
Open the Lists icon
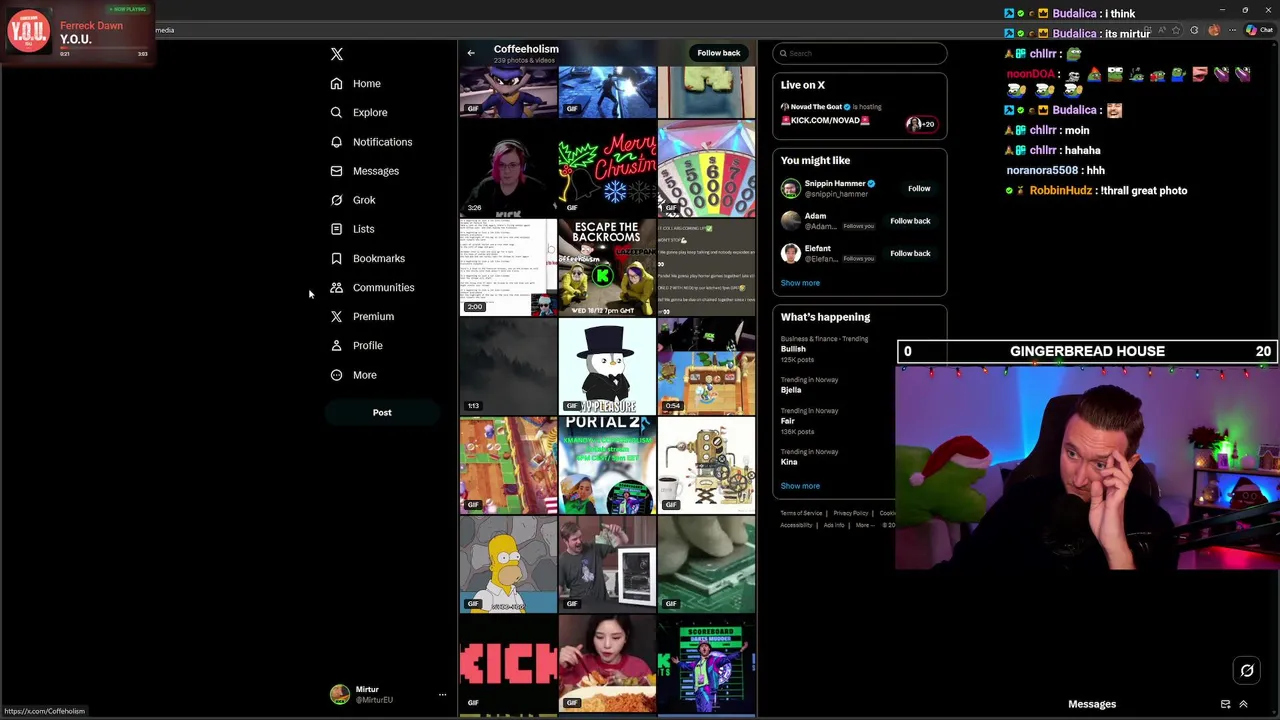[336, 229]
